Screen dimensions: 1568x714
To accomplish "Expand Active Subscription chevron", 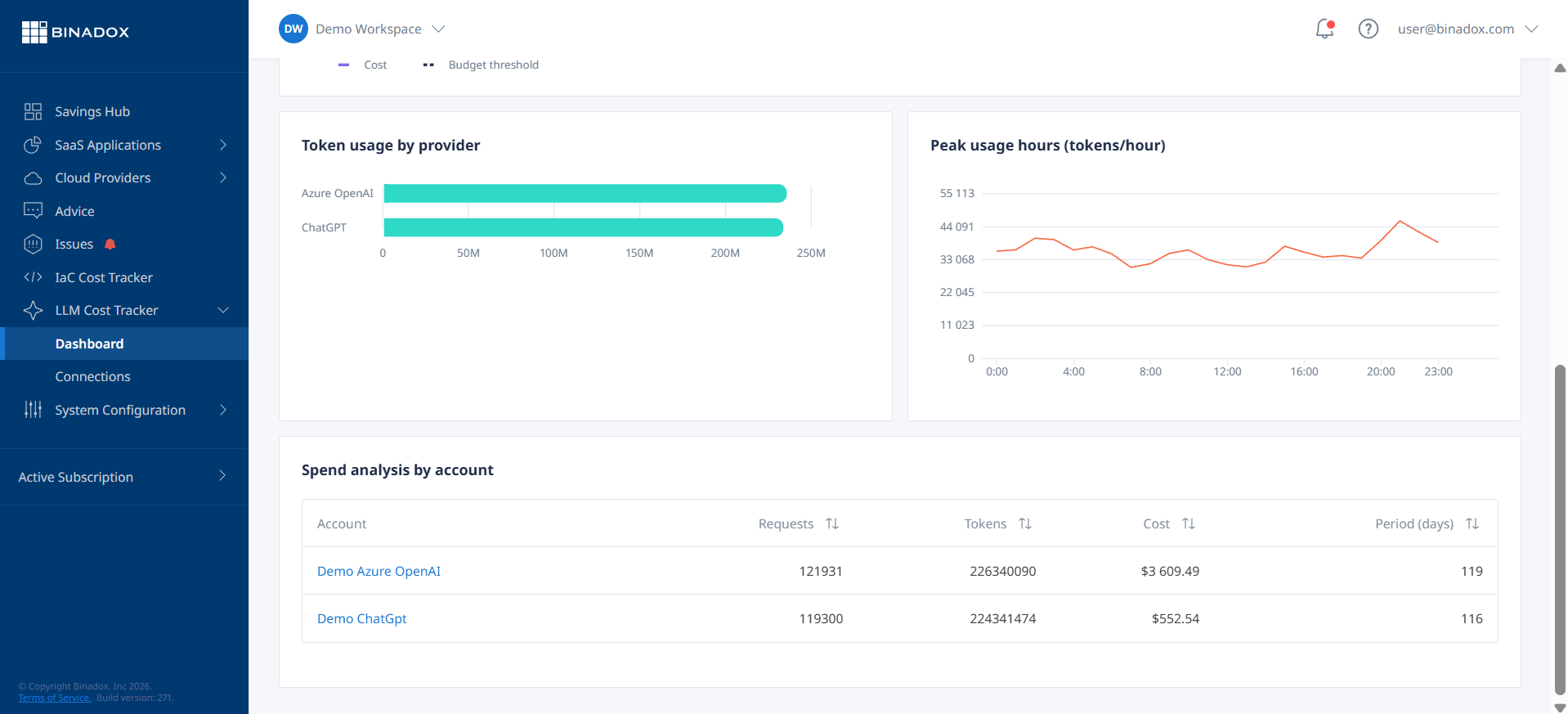I will pyautogui.click(x=222, y=476).
